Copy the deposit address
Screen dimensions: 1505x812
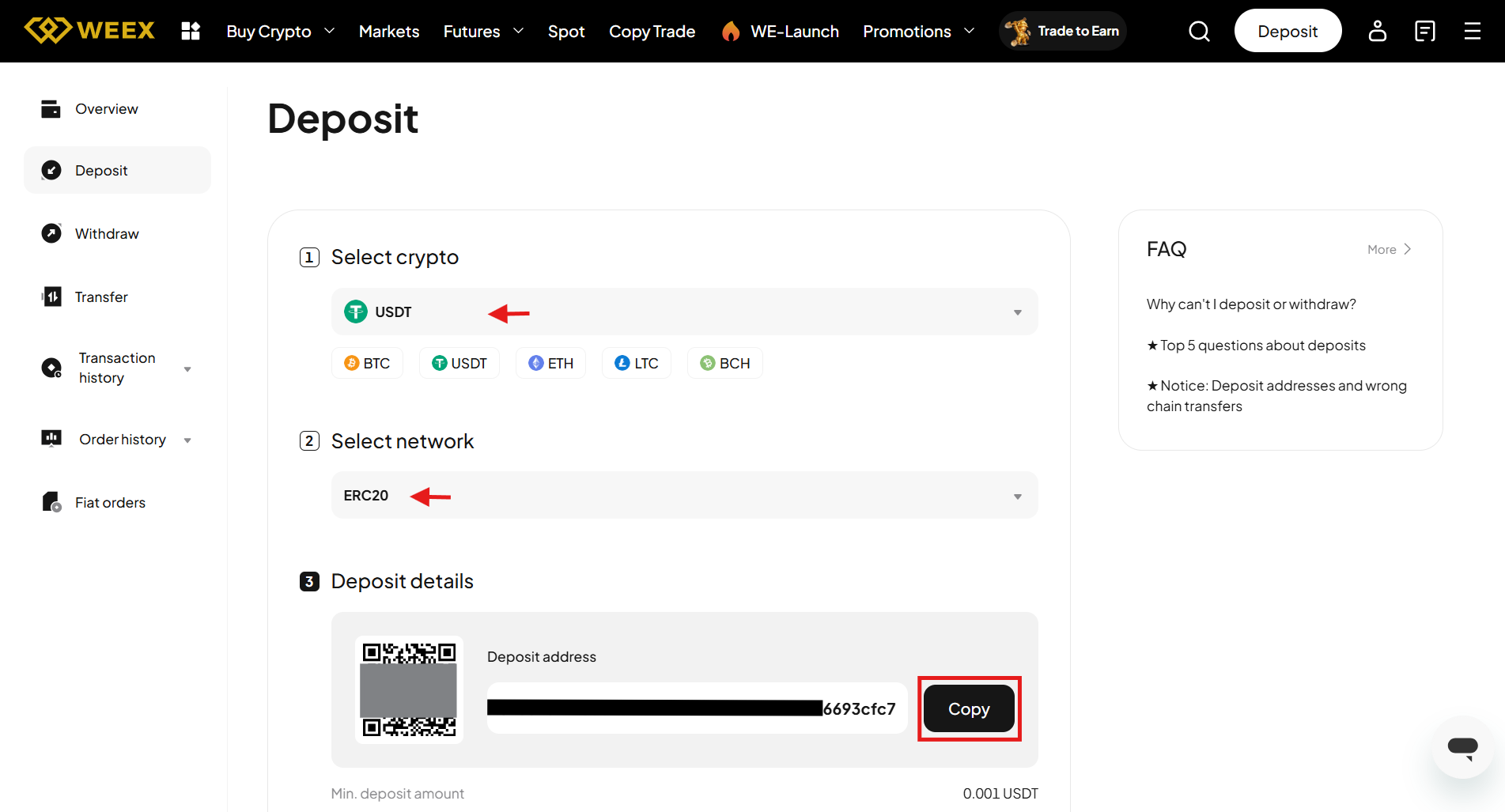tap(969, 709)
